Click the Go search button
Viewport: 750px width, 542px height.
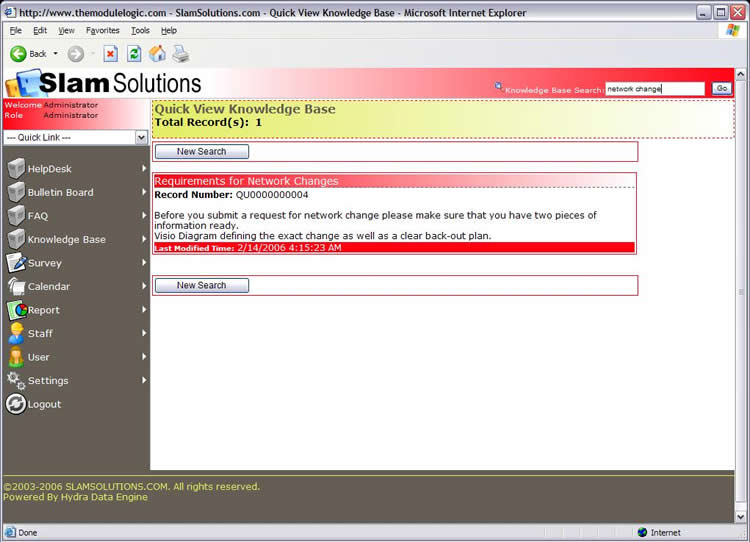[722, 88]
